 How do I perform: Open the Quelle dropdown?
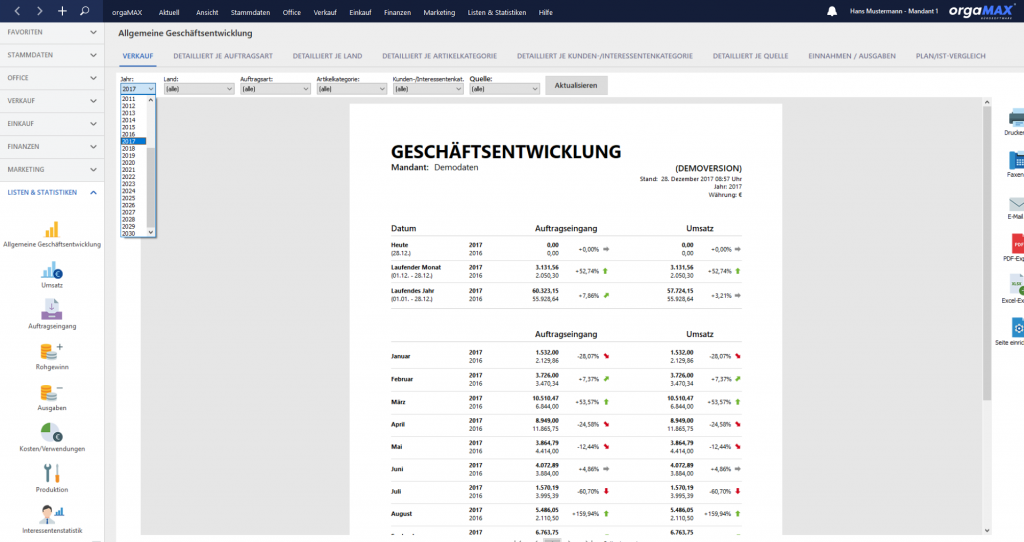pos(504,89)
